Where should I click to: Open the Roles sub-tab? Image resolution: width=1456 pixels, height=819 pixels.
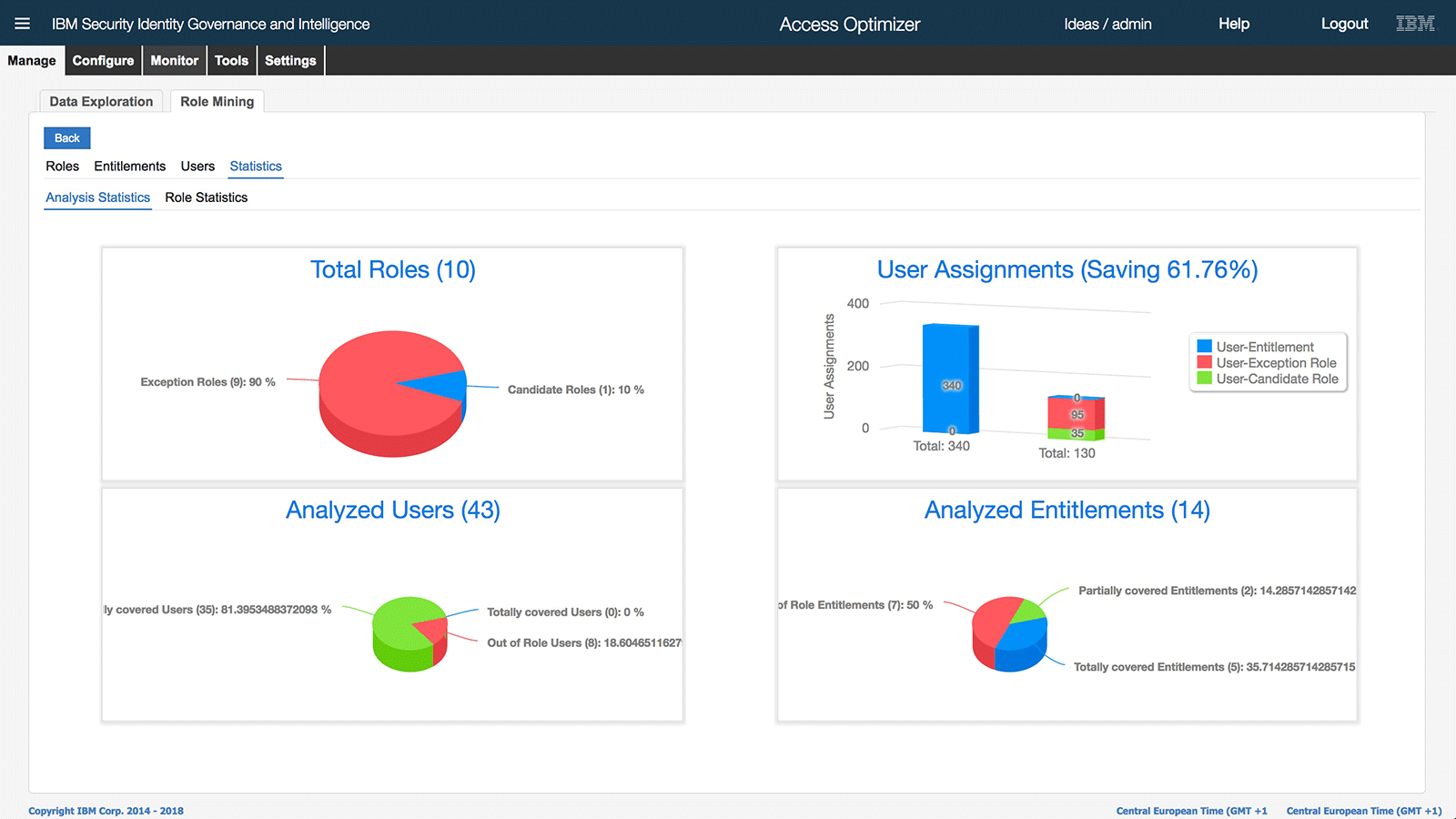pyautogui.click(x=63, y=167)
